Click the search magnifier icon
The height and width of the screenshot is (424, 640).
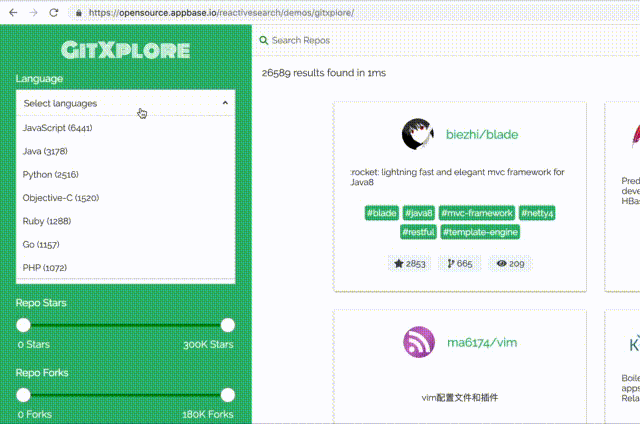click(x=264, y=40)
